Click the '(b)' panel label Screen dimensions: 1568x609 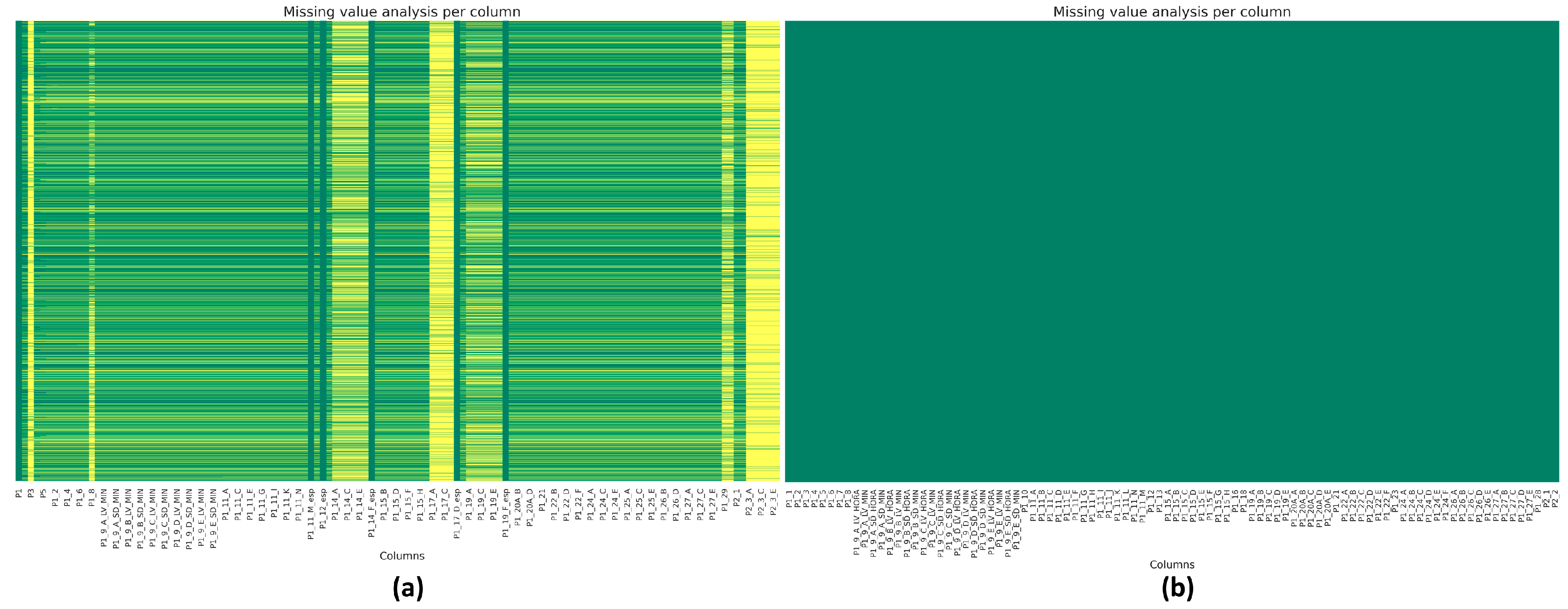pos(1177,588)
